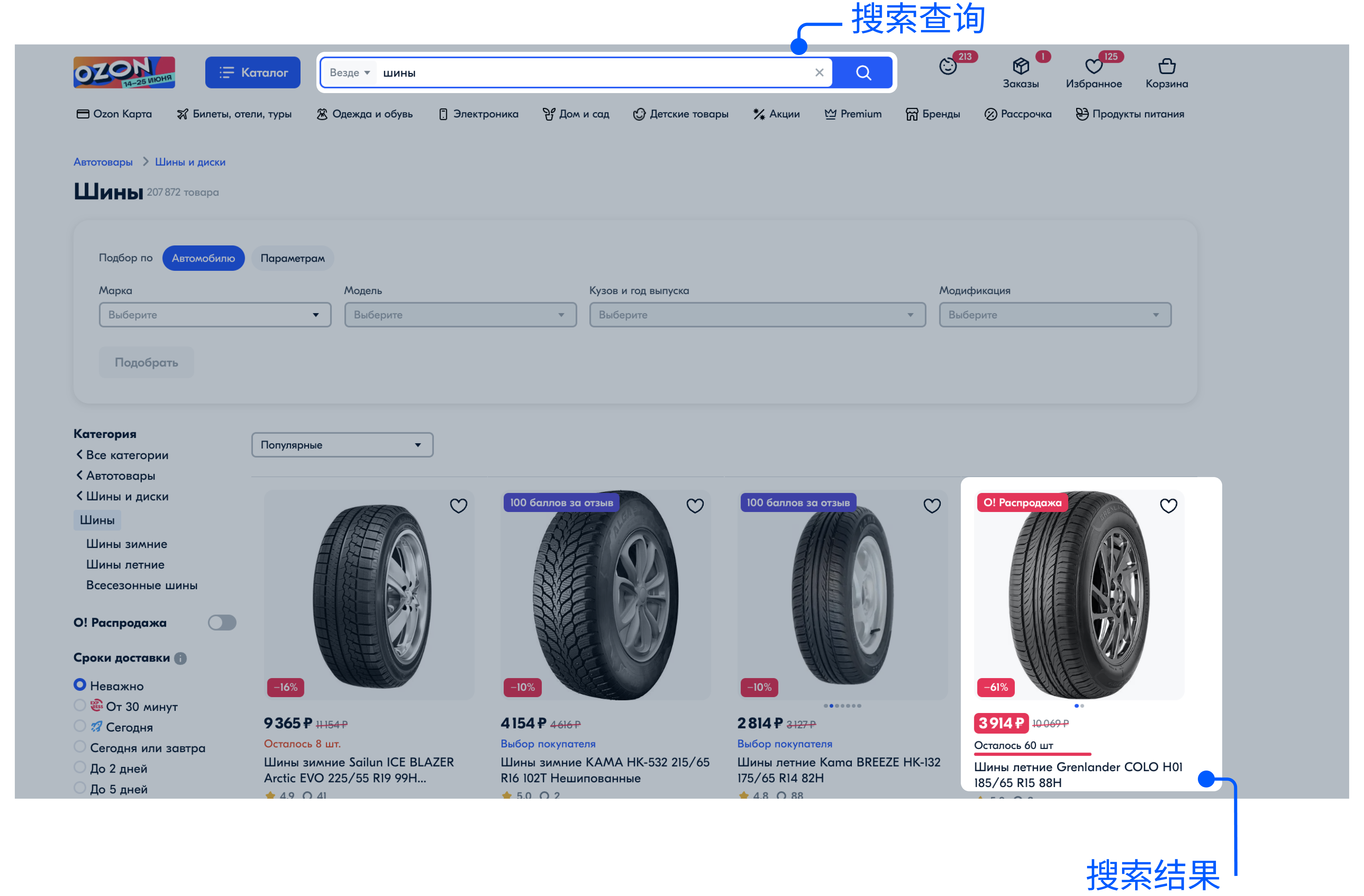This screenshot has width=1364, height=896.
Task: Open the Бренды link
Action: [933, 114]
